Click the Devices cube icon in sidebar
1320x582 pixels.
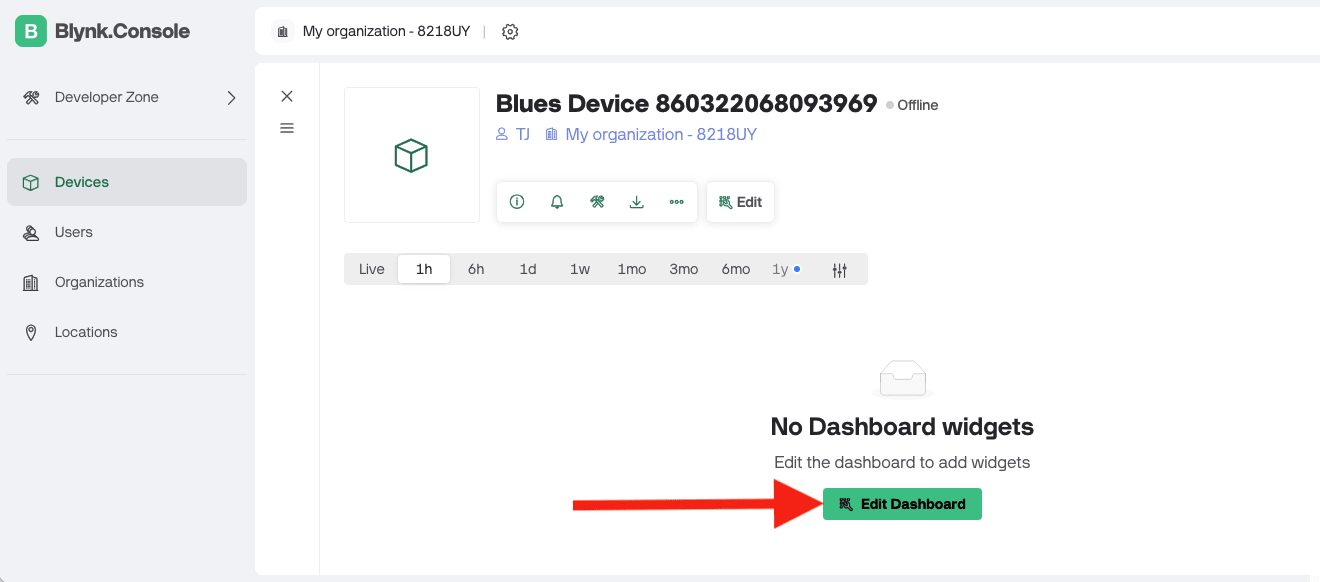coord(31,182)
